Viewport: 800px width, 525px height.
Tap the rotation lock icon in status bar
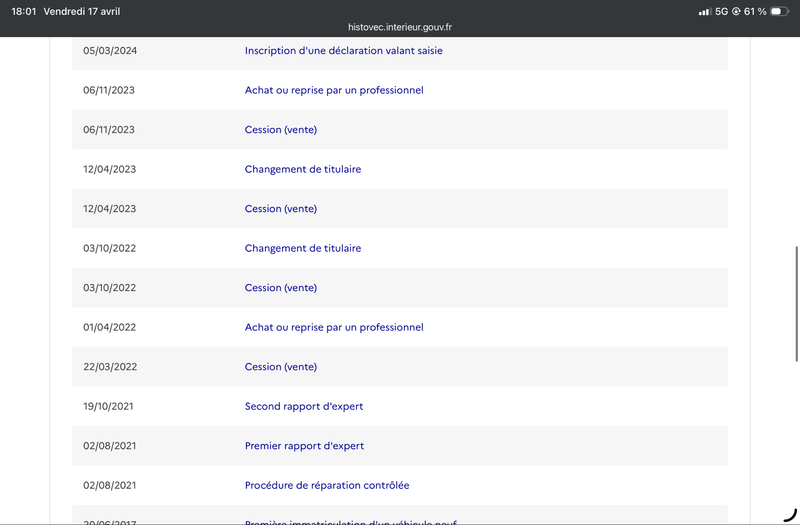pos(736,11)
